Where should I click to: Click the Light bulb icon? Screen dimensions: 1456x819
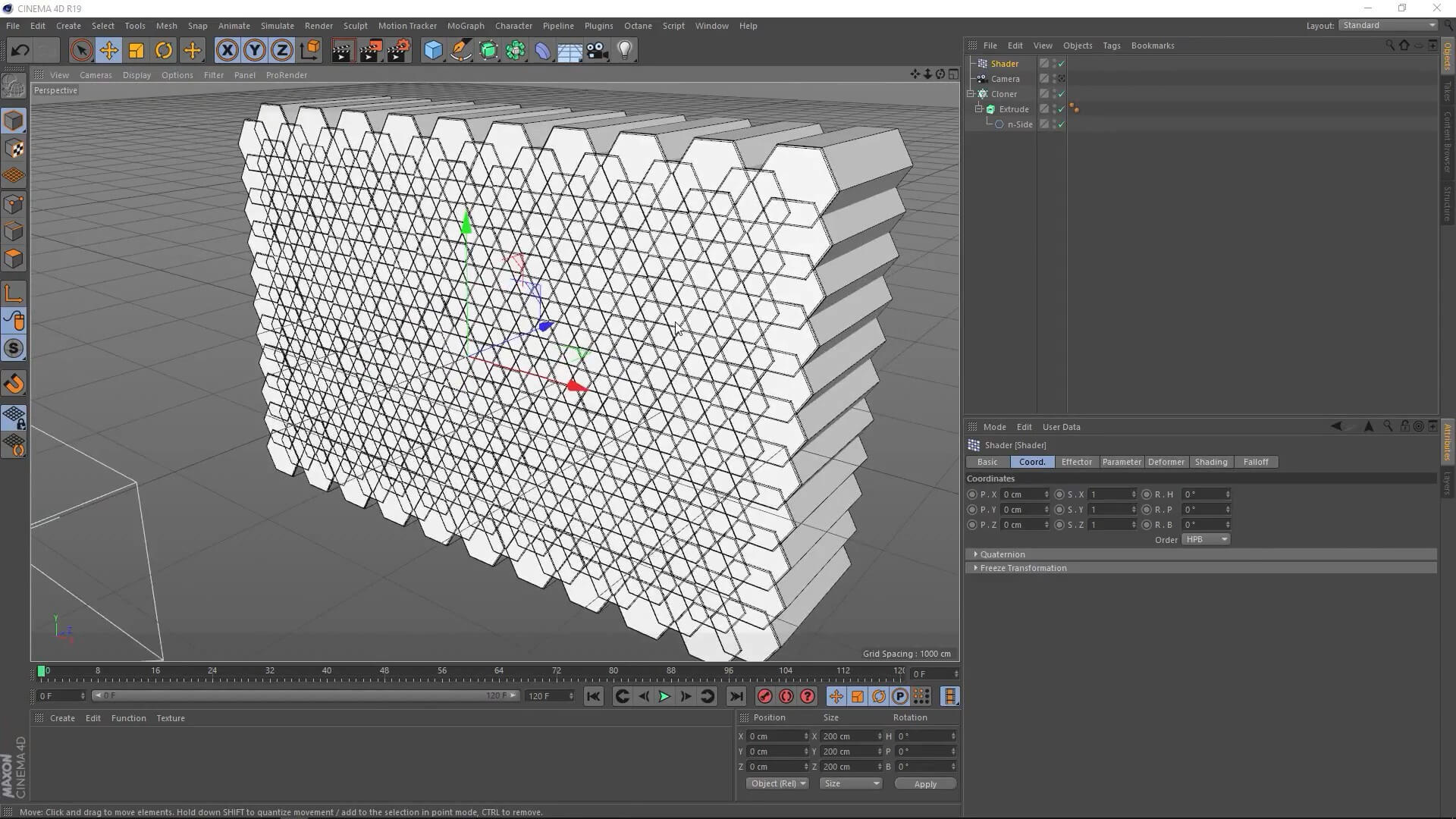coord(625,51)
